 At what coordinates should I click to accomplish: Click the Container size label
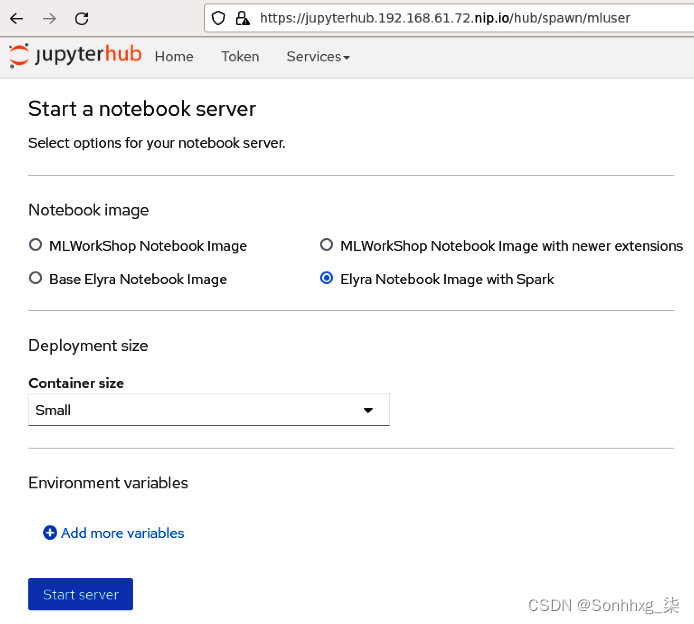coord(76,383)
